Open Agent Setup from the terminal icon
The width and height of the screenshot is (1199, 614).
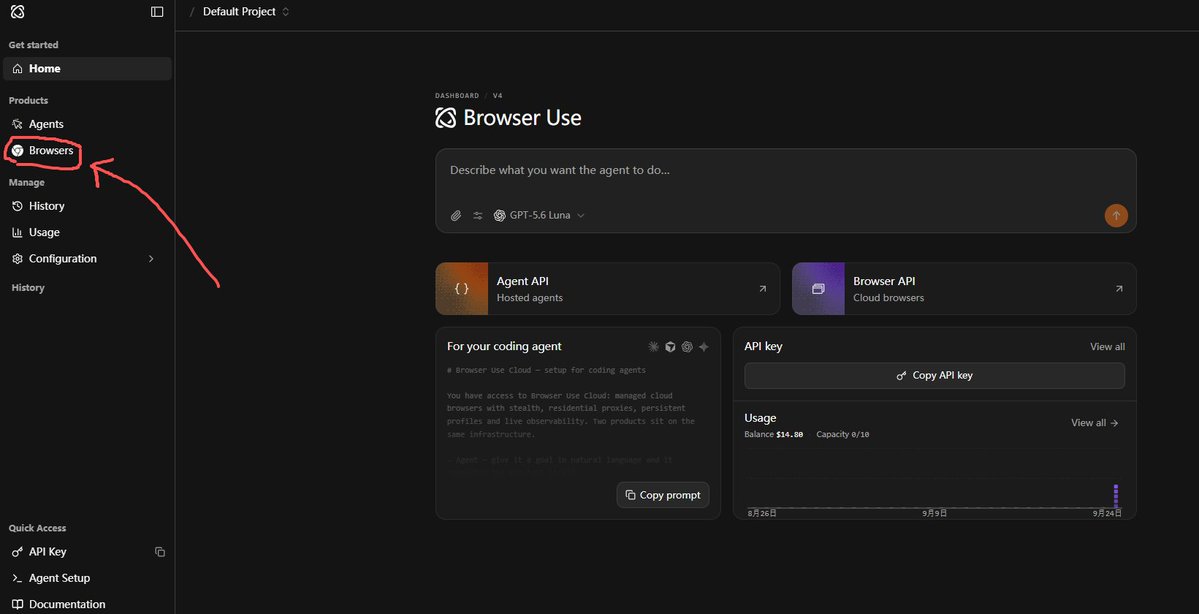(x=18, y=578)
